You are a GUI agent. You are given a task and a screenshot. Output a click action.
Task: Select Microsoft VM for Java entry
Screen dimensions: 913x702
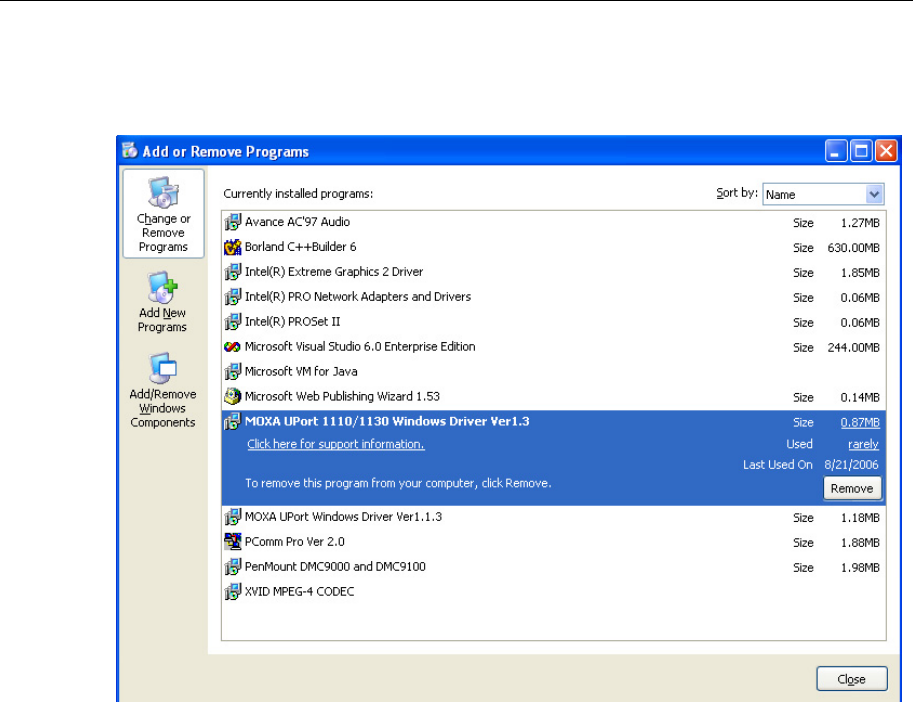coord(301,372)
